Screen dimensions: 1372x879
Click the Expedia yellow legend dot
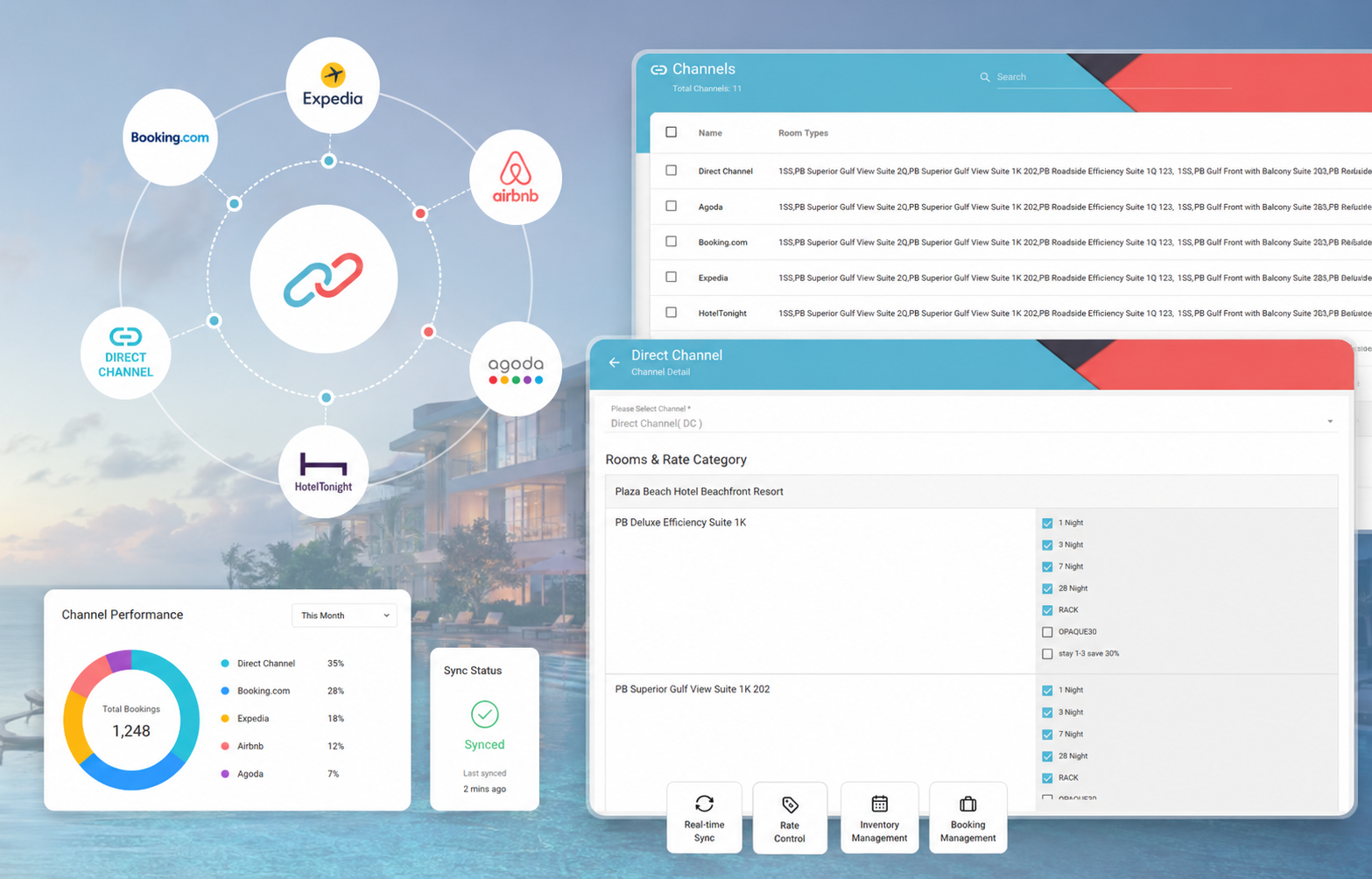click(225, 719)
